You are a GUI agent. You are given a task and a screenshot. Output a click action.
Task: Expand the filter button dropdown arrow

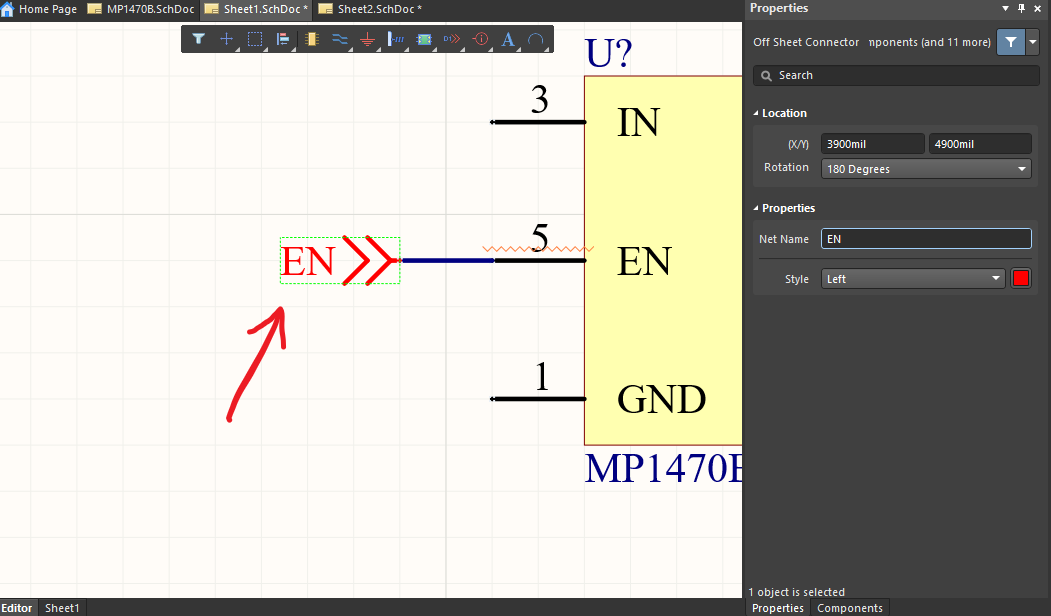click(x=1032, y=42)
